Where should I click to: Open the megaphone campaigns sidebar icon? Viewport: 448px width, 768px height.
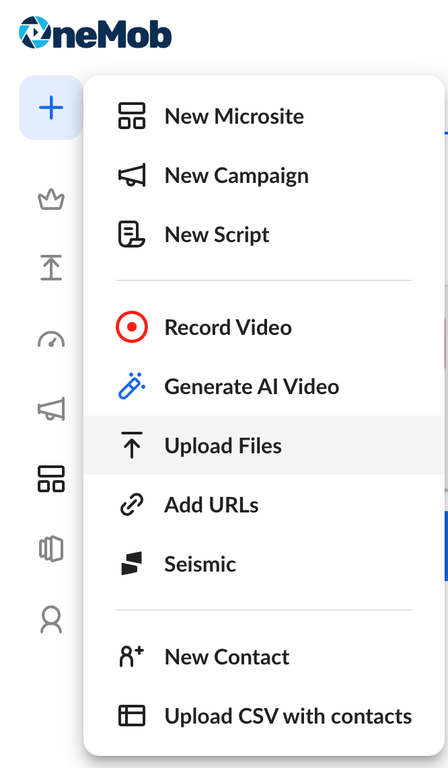(x=51, y=409)
